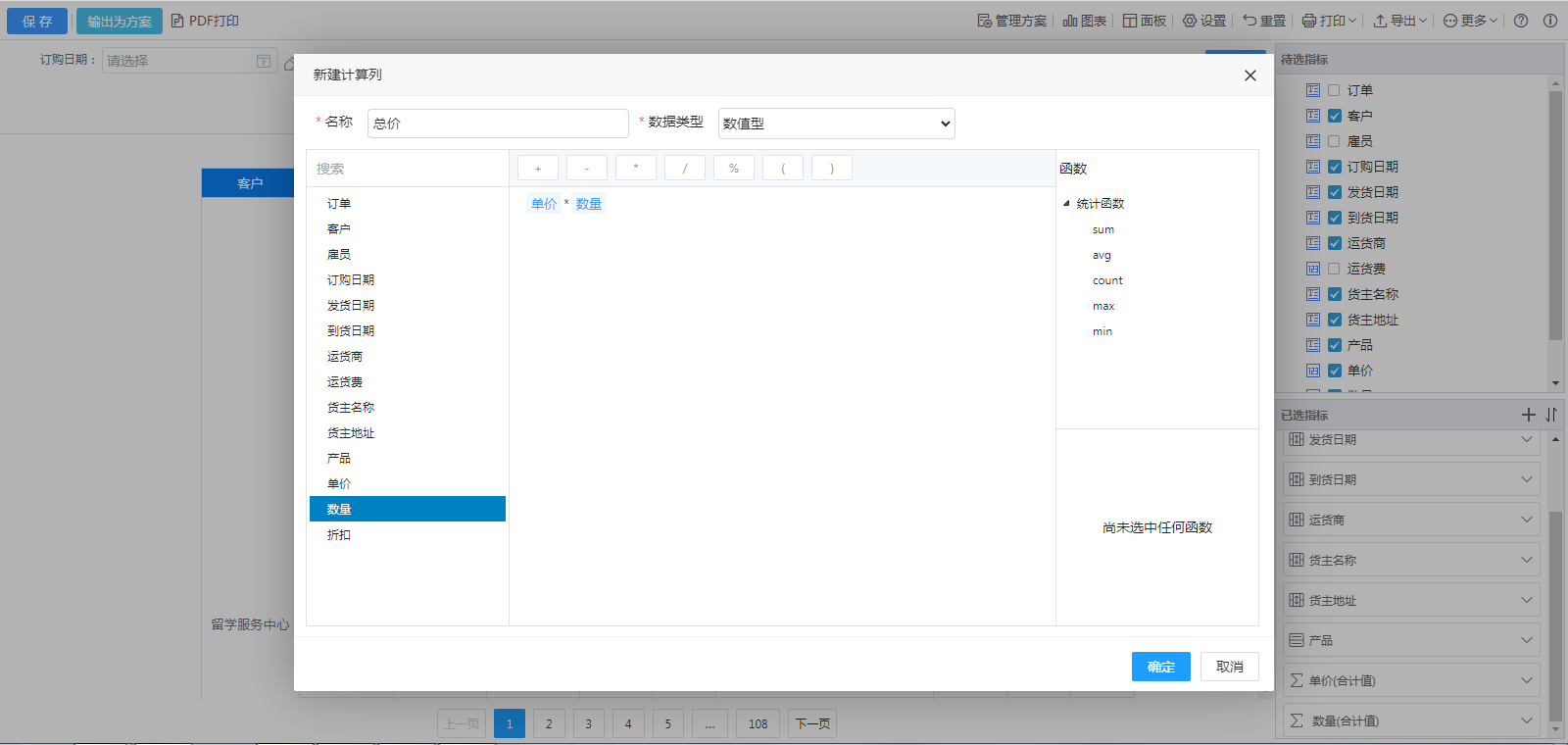Uncheck the 运货商 checkbox
The width and height of the screenshot is (1568, 745).
(1334, 243)
